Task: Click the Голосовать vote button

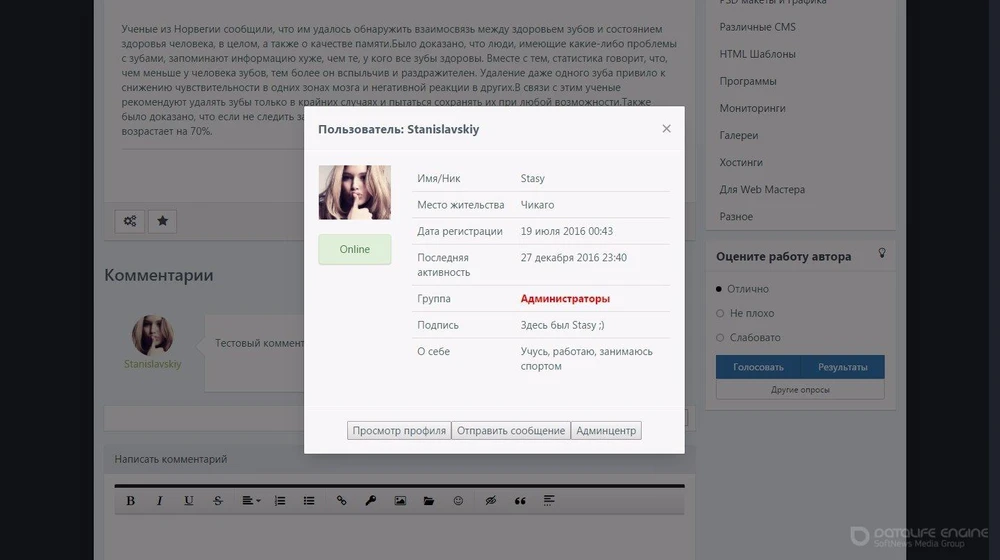Action: click(758, 367)
